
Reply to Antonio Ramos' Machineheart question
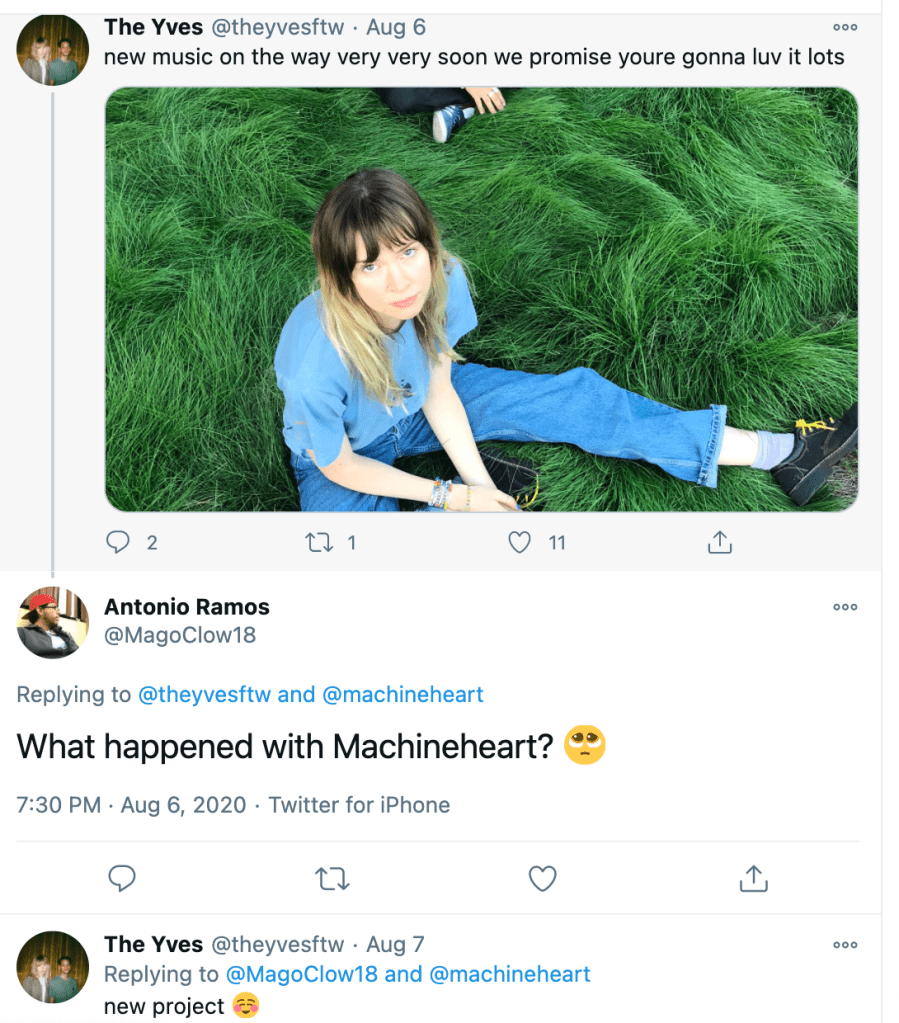coord(122,879)
